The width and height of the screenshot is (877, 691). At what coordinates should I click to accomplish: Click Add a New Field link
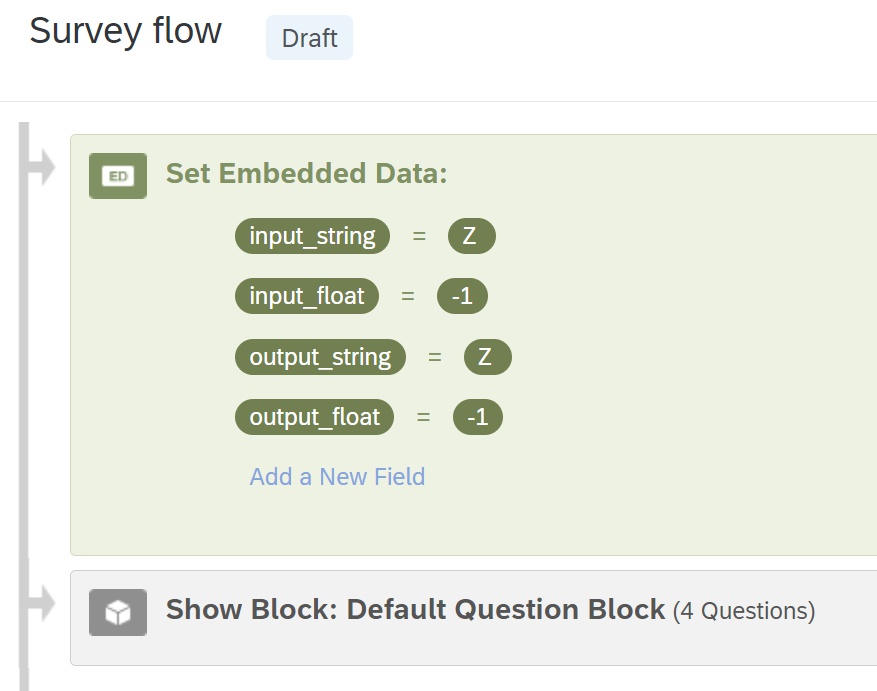click(337, 477)
